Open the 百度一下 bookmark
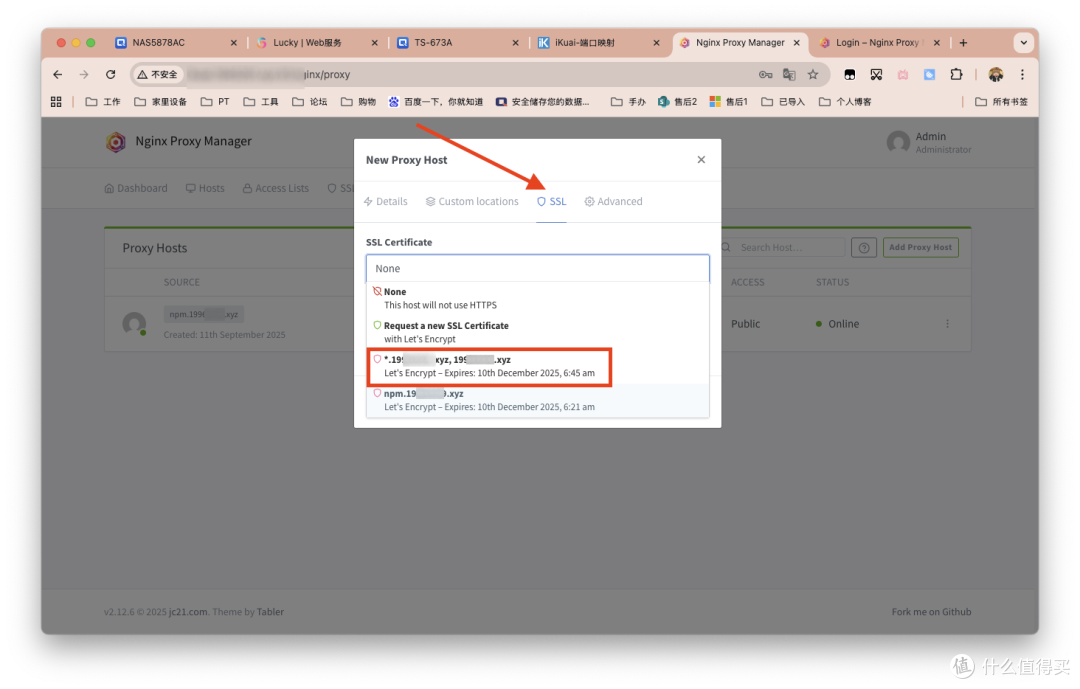This screenshot has width=1080, height=689. tap(435, 101)
